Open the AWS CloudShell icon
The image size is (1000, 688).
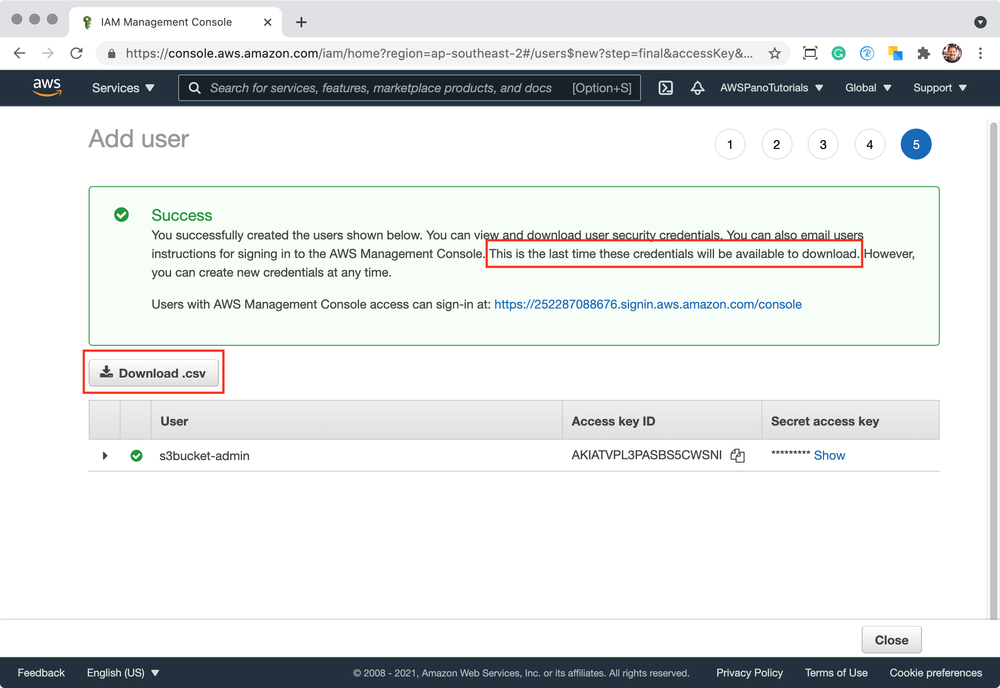[x=666, y=88]
